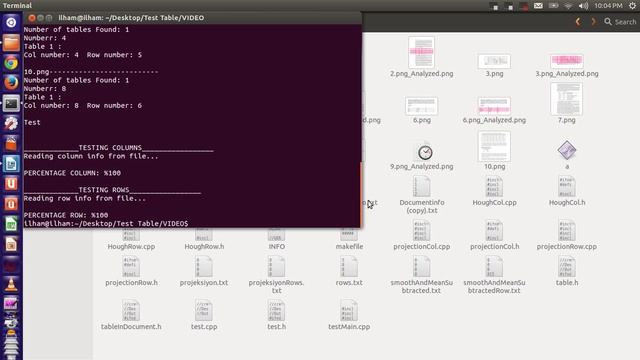Select the executable file named a

pos(567,155)
